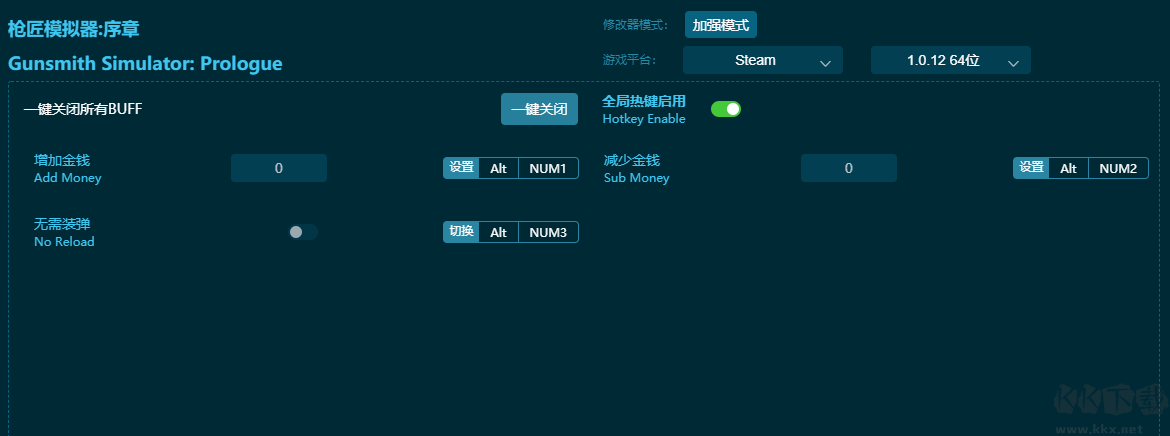Click the 加强模式 mode button
This screenshot has height=436, width=1170.
[720, 25]
